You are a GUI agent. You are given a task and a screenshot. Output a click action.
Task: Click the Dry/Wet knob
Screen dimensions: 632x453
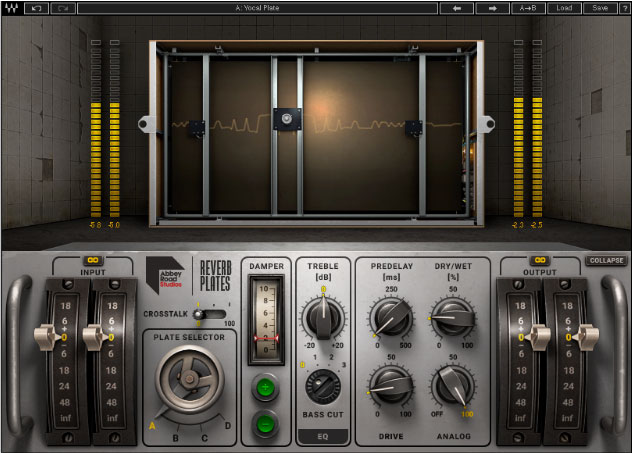click(453, 318)
